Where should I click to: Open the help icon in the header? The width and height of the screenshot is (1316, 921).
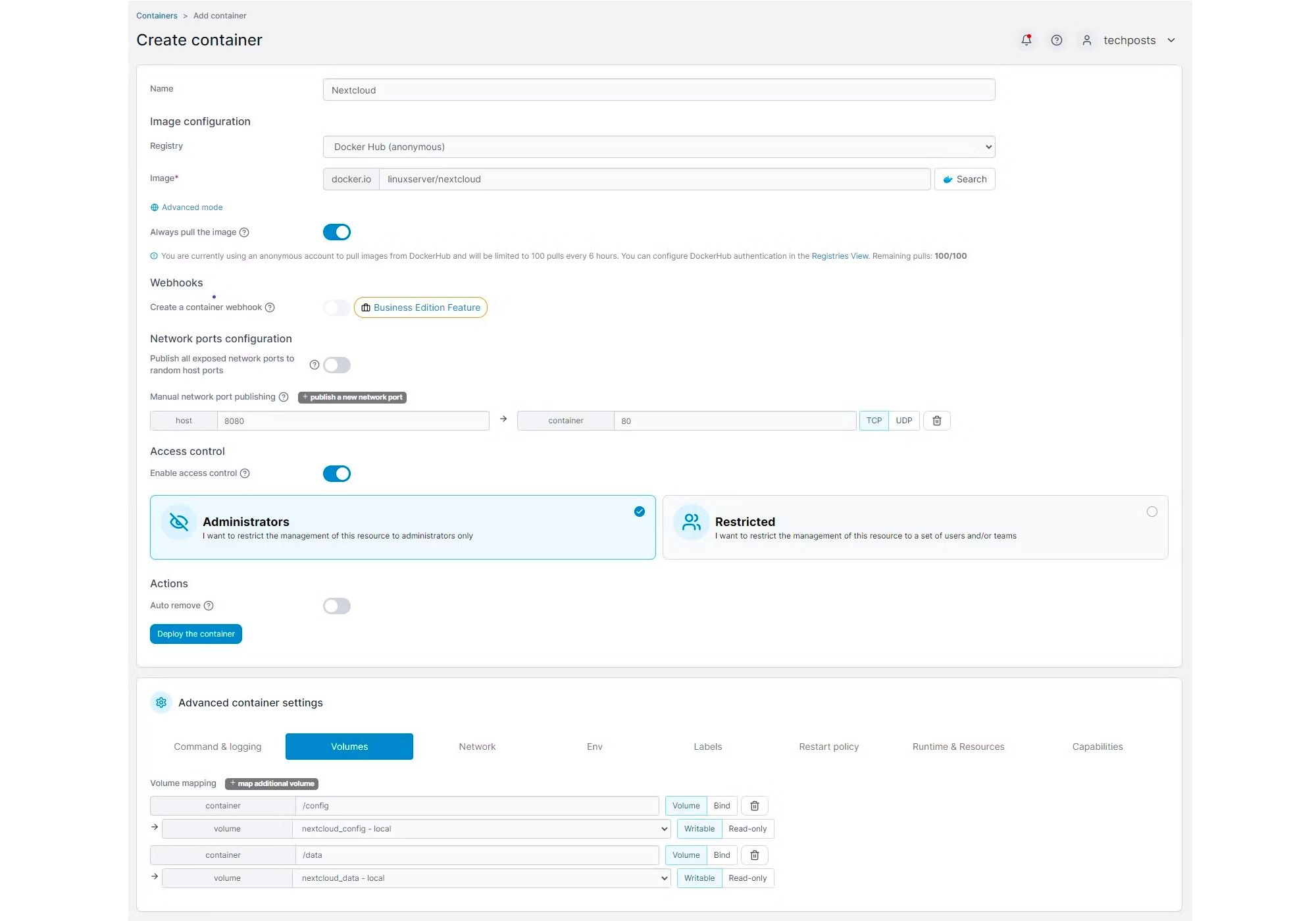[x=1057, y=40]
